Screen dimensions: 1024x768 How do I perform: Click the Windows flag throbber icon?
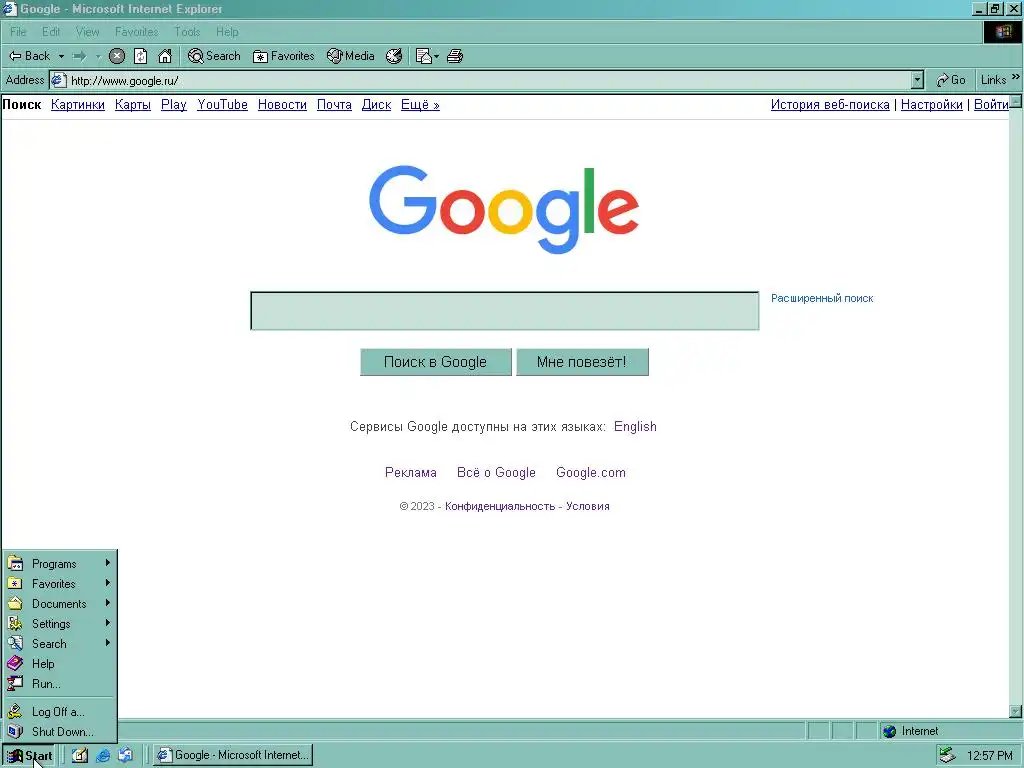tap(1003, 32)
